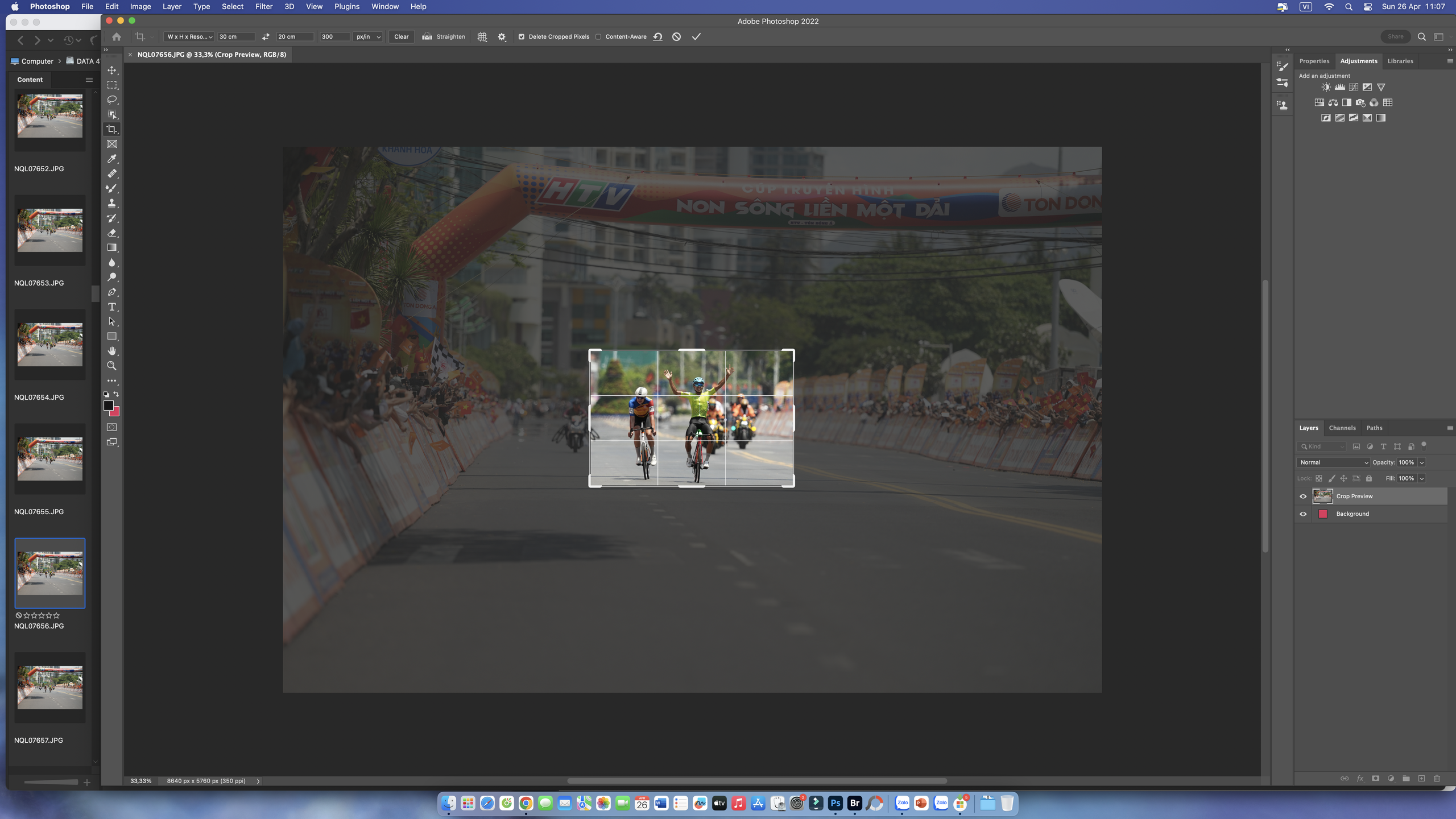Open the Normal blend mode dropdown
1456x819 pixels.
tap(1333, 462)
